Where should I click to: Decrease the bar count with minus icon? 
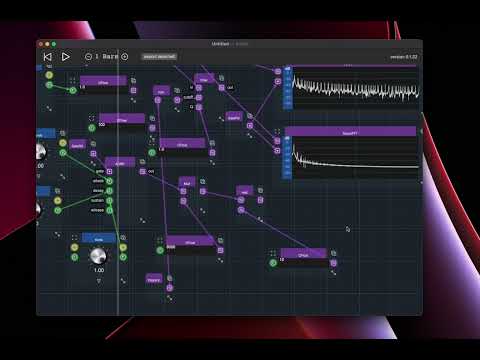pos(88,57)
